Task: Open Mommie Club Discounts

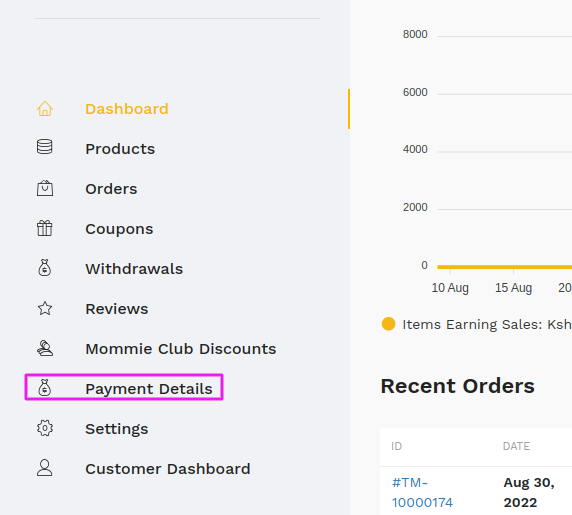Action: [x=181, y=349]
